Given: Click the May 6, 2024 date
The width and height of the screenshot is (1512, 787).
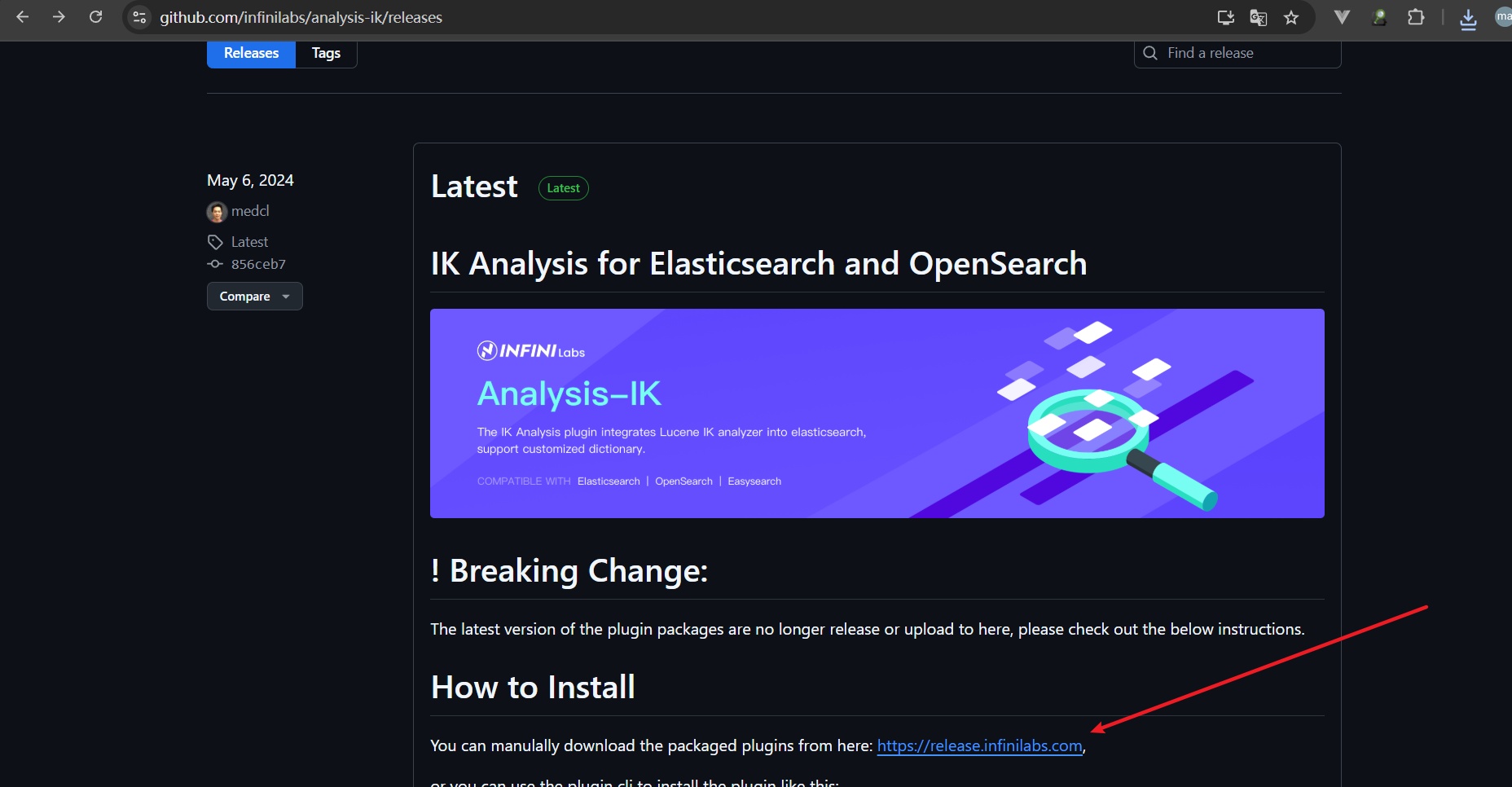Looking at the screenshot, I should pyautogui.click(x=250, y=180).
